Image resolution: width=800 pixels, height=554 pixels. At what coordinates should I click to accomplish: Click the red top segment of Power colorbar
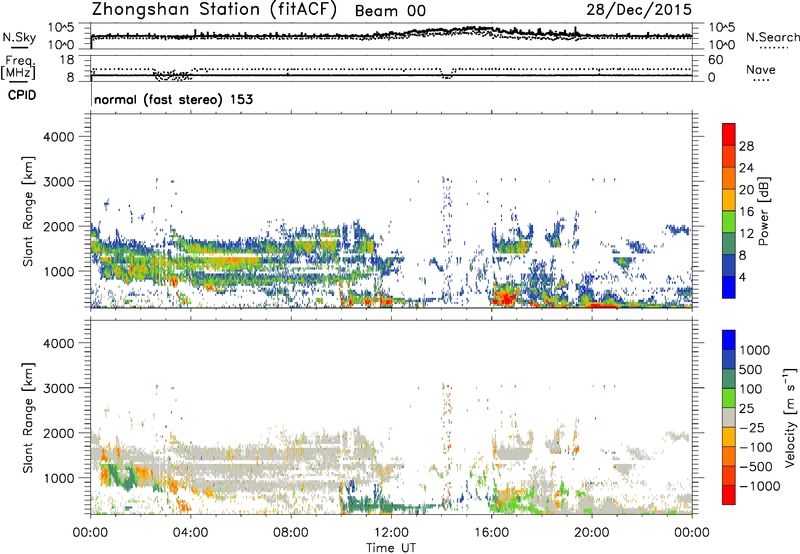tap(729, 135)
